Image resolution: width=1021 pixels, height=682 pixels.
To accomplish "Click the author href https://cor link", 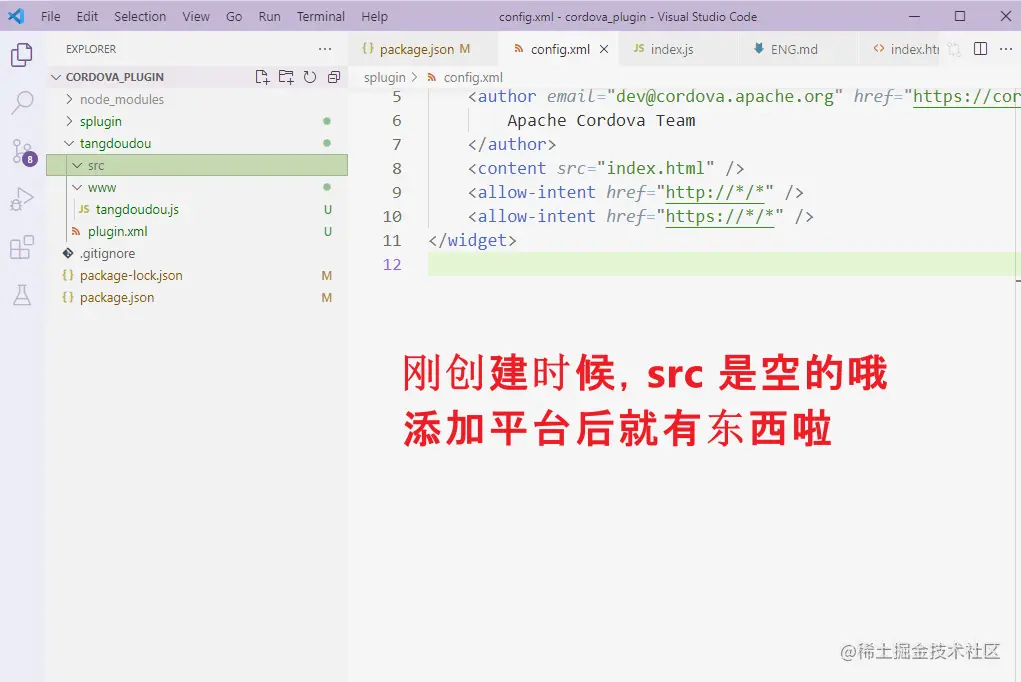I will (x=966, y=96).
